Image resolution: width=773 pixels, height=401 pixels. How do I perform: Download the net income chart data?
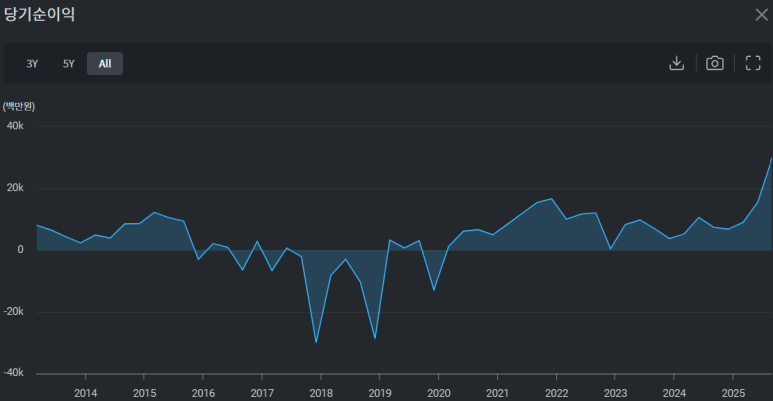click(676, 63)
